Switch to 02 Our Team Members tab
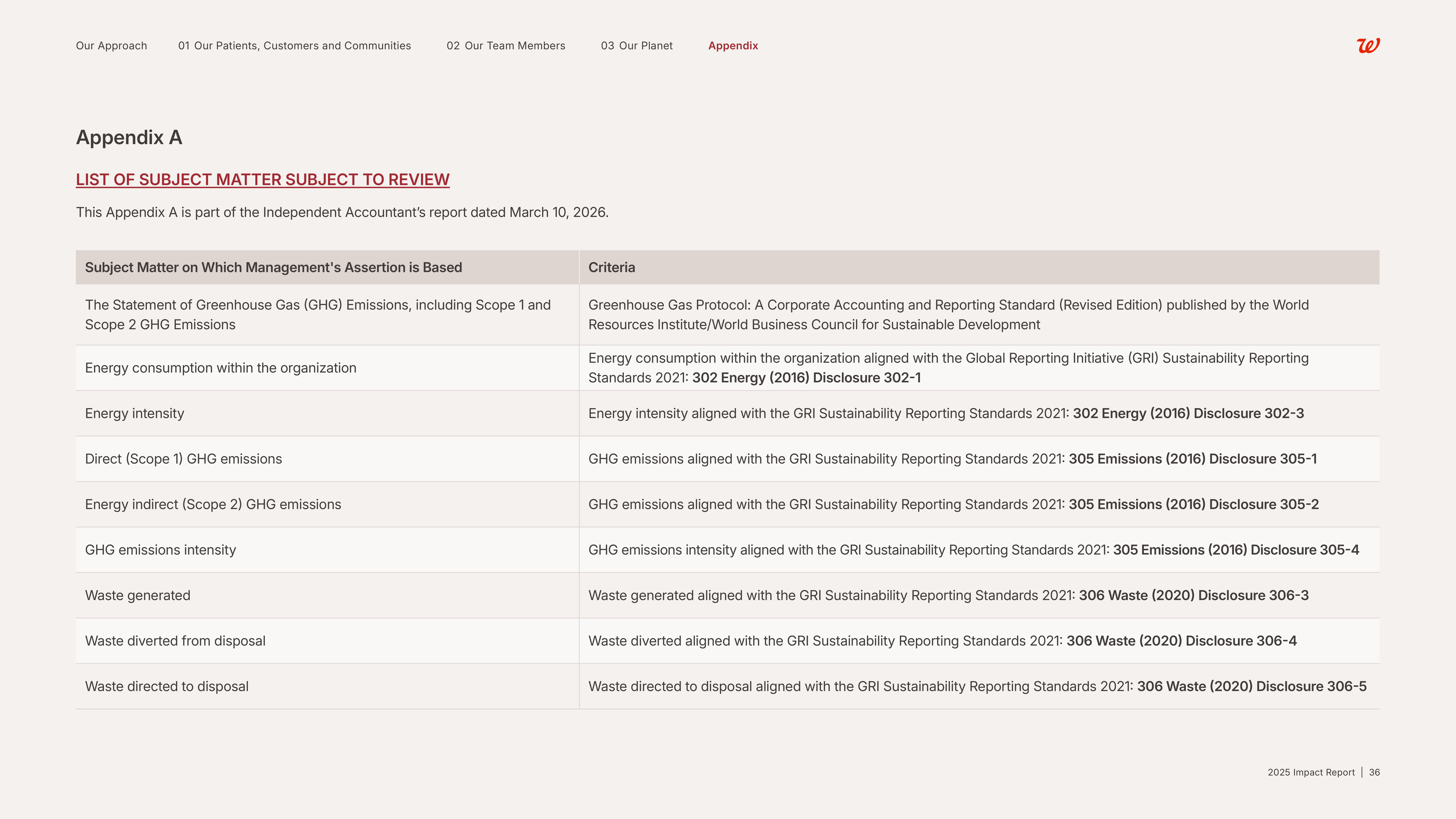The width and height of the screenshot is (1456, 819). pyautogui.click(x=506, y=46)
